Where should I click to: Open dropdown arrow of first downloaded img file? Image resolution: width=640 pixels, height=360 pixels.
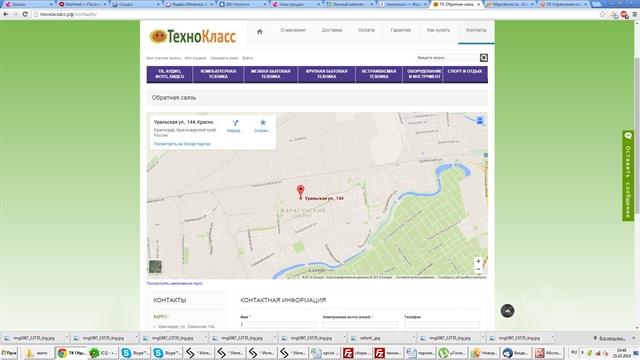click(67, 338)
